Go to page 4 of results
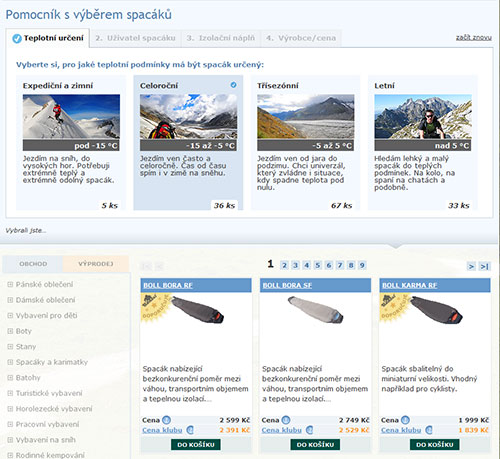This screenshot has width=500, height=459. (x=307, y=265)
